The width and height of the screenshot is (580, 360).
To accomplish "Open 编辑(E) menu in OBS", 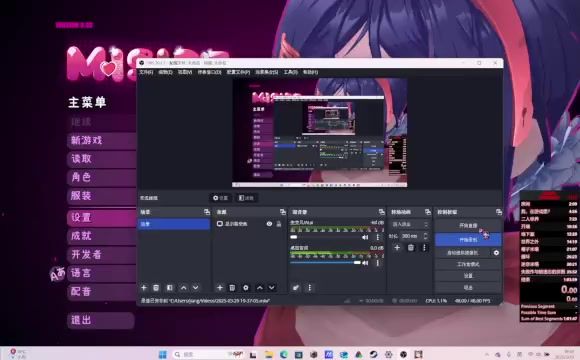I will (x=165, y=72).
